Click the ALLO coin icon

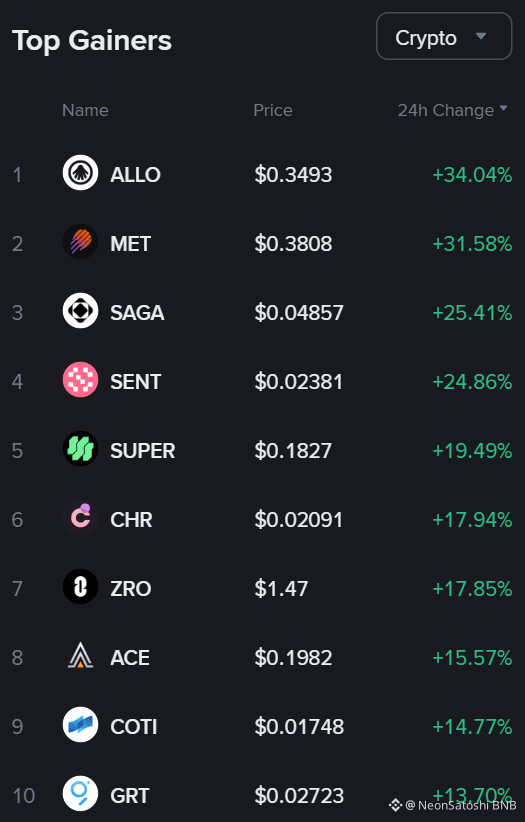click(x=80, y=172)
